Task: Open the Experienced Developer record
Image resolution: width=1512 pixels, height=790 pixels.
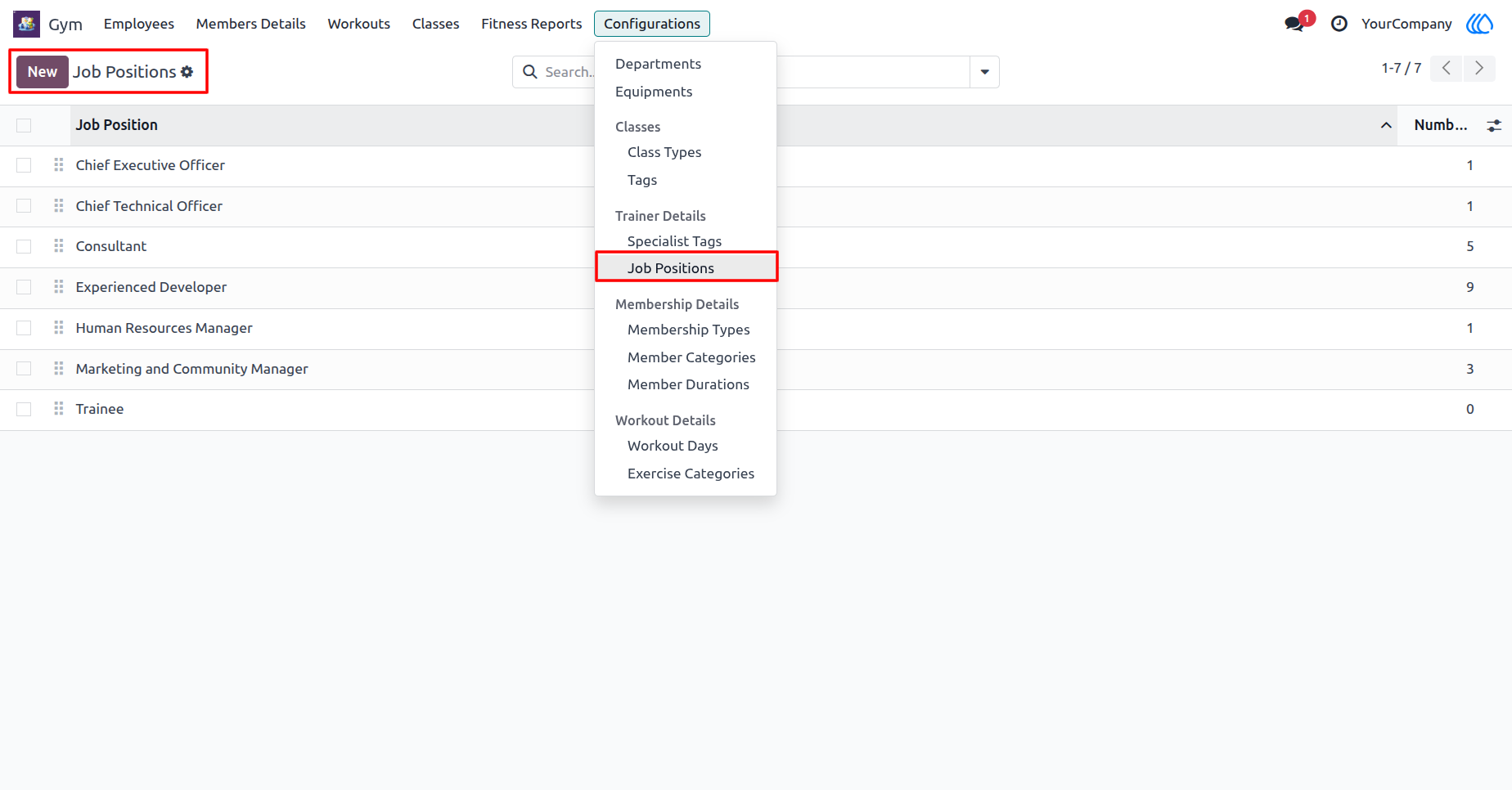Action: 151,287
